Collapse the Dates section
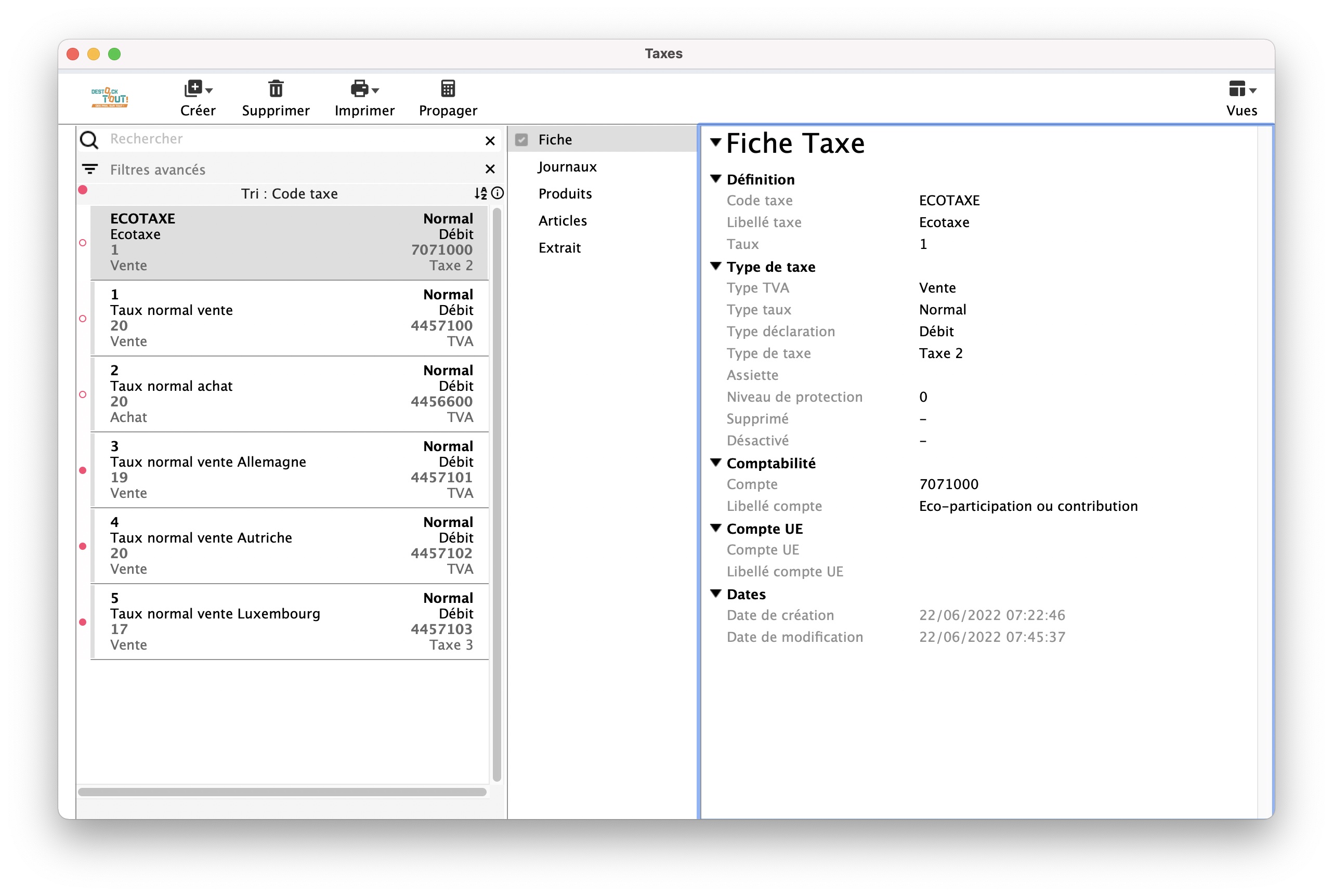1333x896 pixels. click(x=716, y=594)
